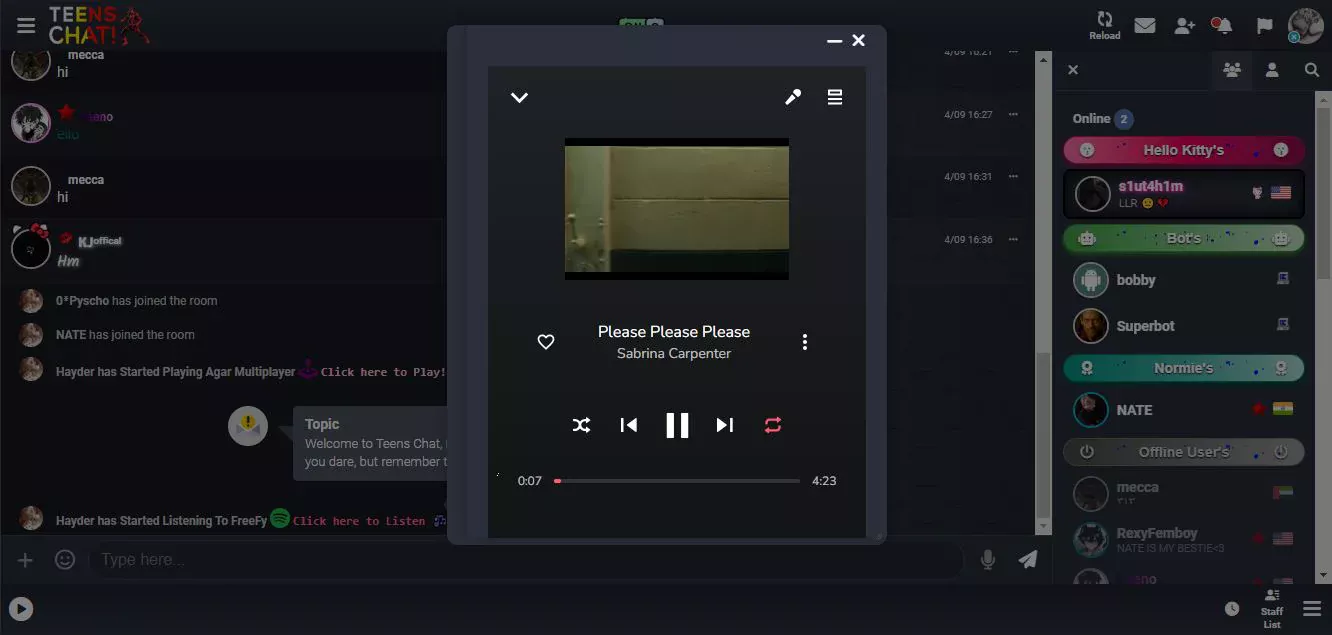Open the user search tab

click(1312, 70)
